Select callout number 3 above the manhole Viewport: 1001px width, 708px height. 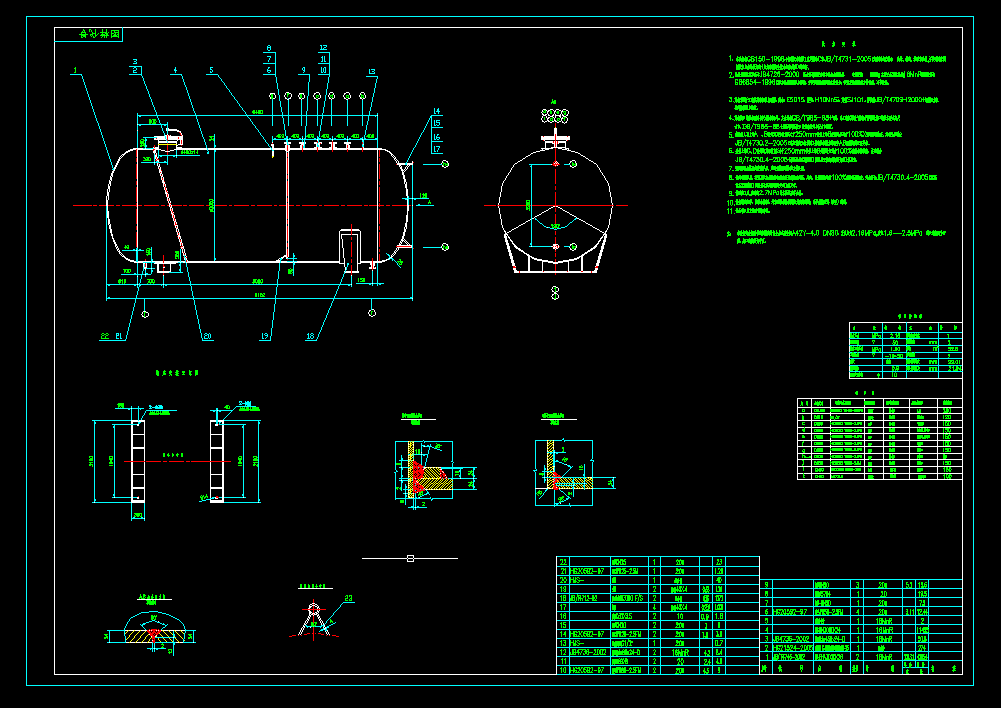(x=135, y=62)
